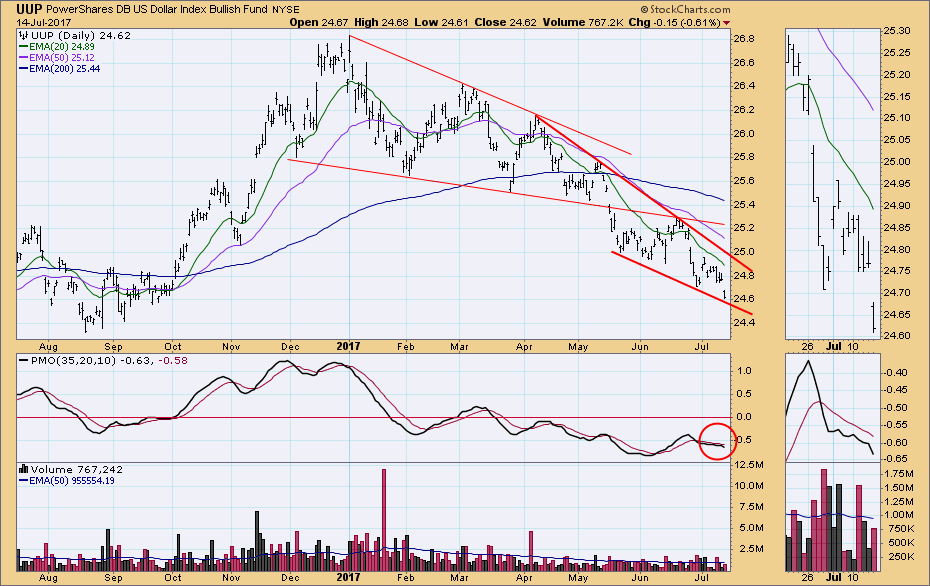Click the 7.5M volume axis label
The width and height of the screenshot is (930, 586).
(x=751, y=507)
